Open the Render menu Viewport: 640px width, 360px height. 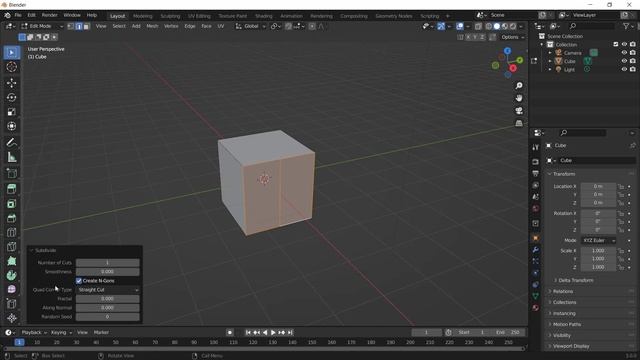49,15
